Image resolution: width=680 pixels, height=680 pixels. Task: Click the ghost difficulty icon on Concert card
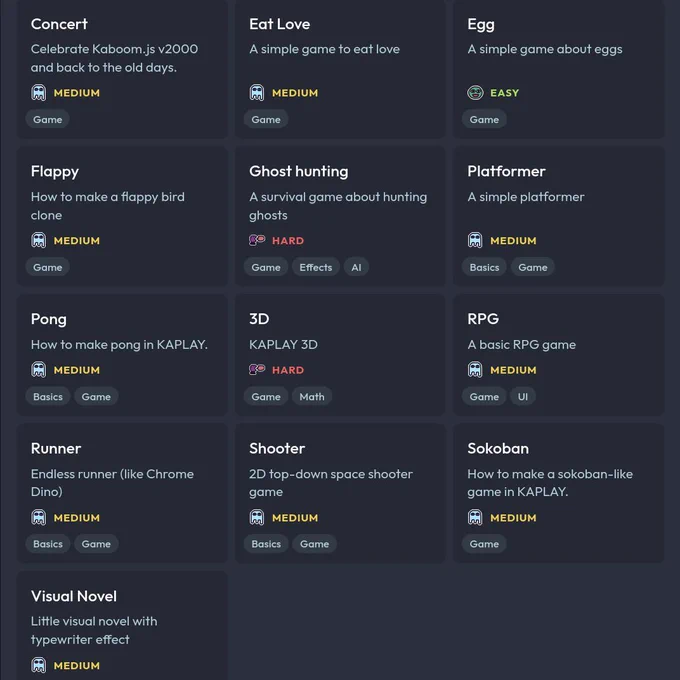click(39, 92)
